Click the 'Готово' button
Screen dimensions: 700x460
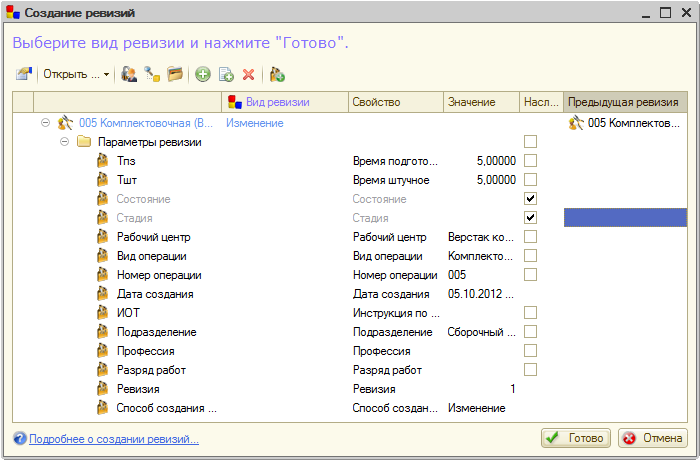pyautogui.click(x=575, y=438)
